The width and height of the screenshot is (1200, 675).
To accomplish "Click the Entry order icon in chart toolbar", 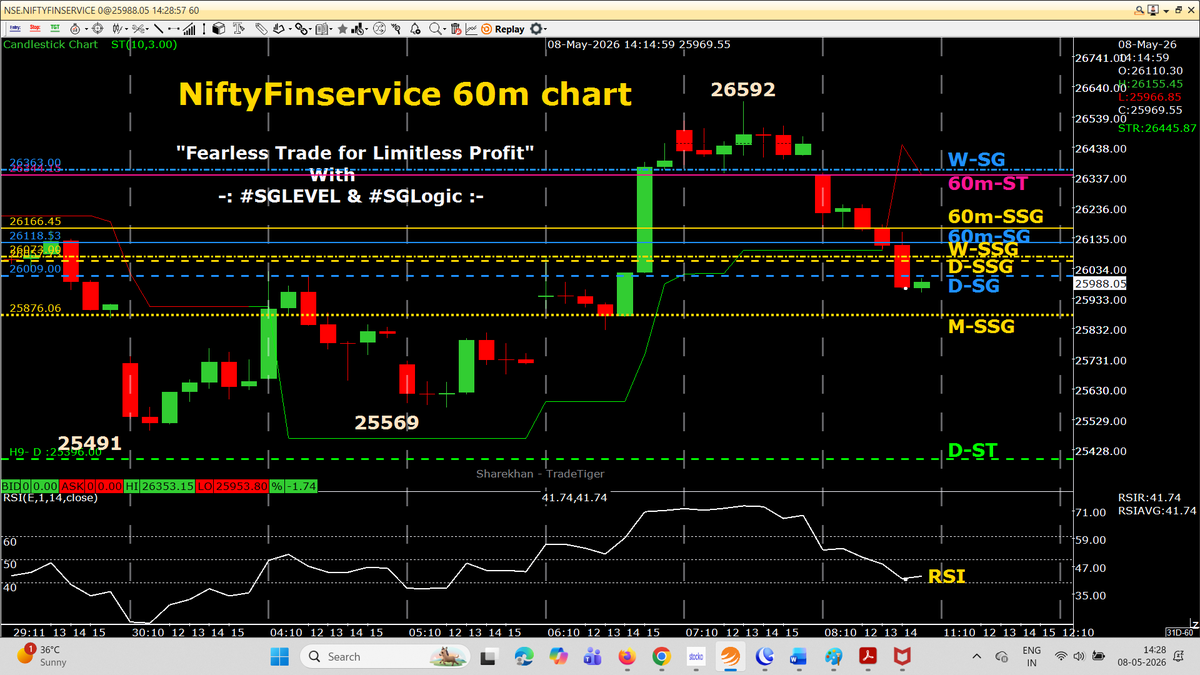I will (14, 29).
